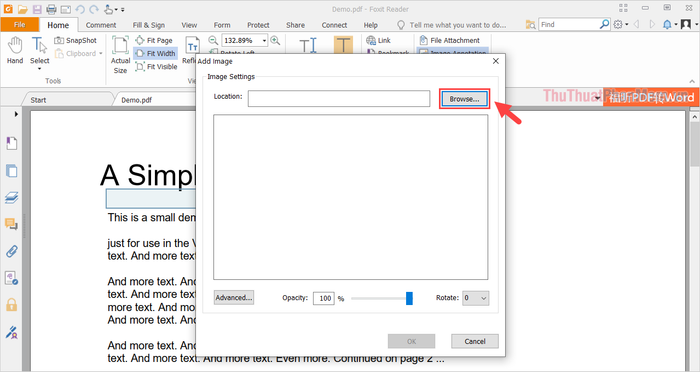Expand the Select tool dropdown arrow
700x372 pixels.
39,69
